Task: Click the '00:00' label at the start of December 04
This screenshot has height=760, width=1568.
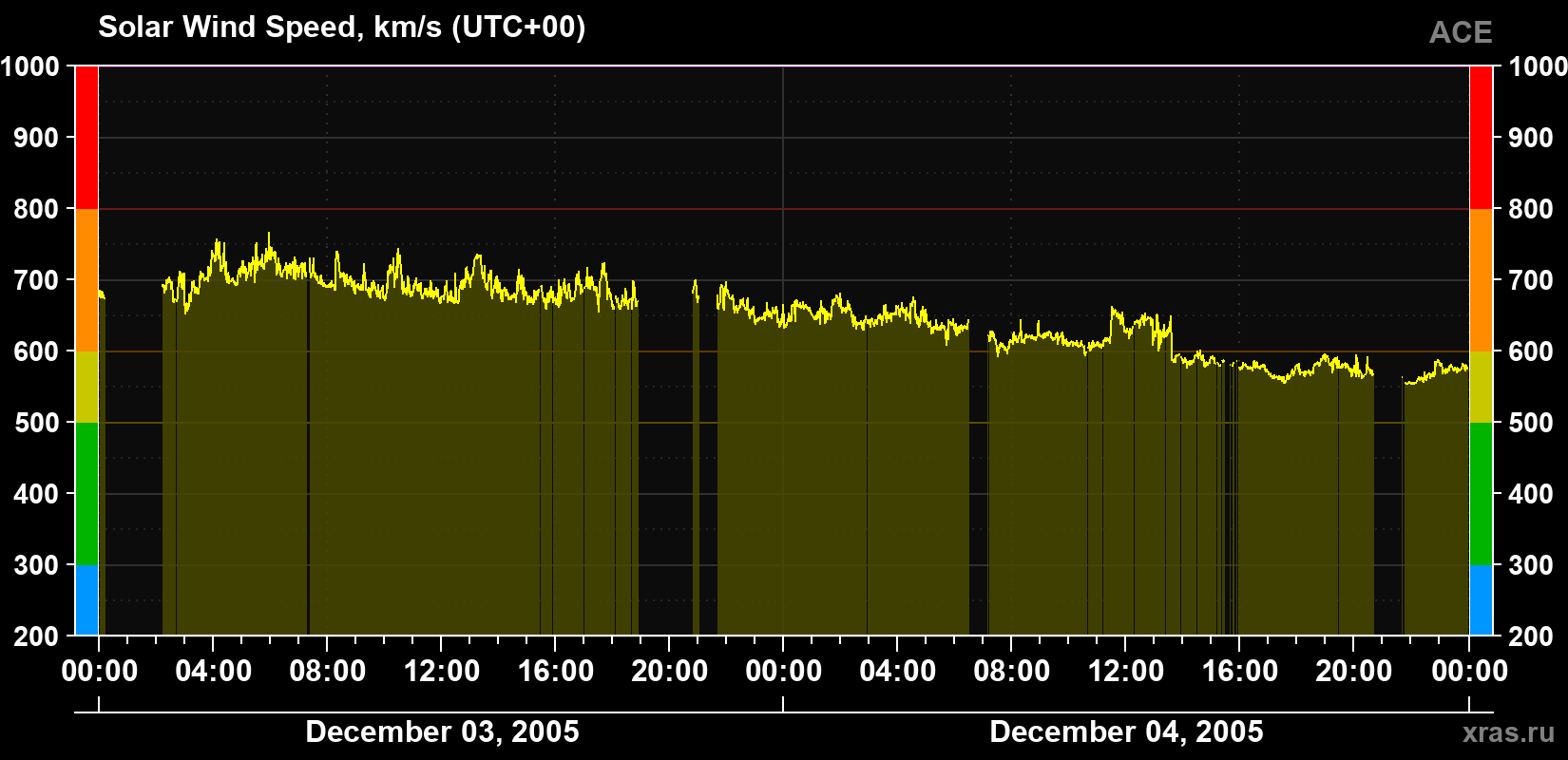Action: coord(784,671)
